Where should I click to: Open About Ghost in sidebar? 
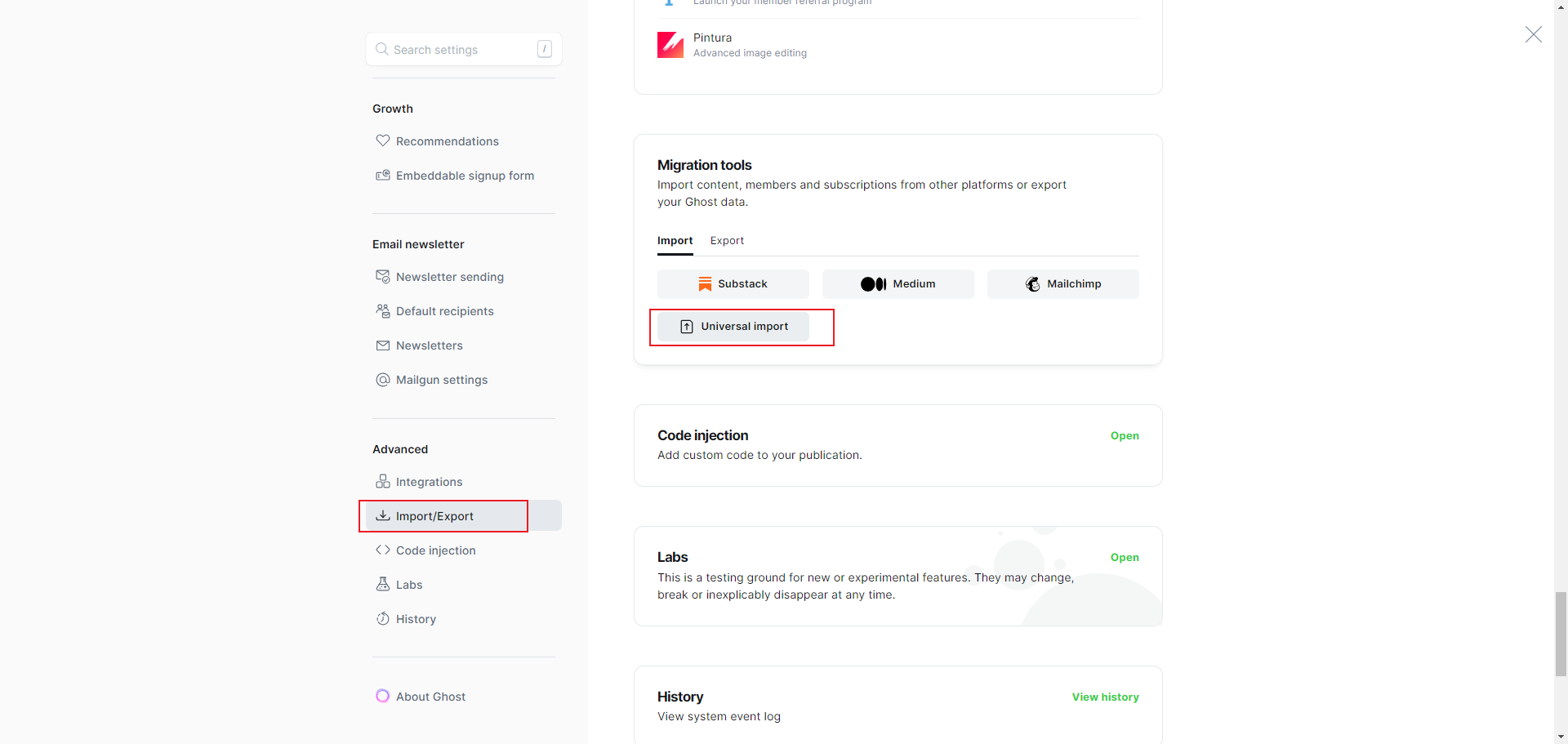pos(430,697)
